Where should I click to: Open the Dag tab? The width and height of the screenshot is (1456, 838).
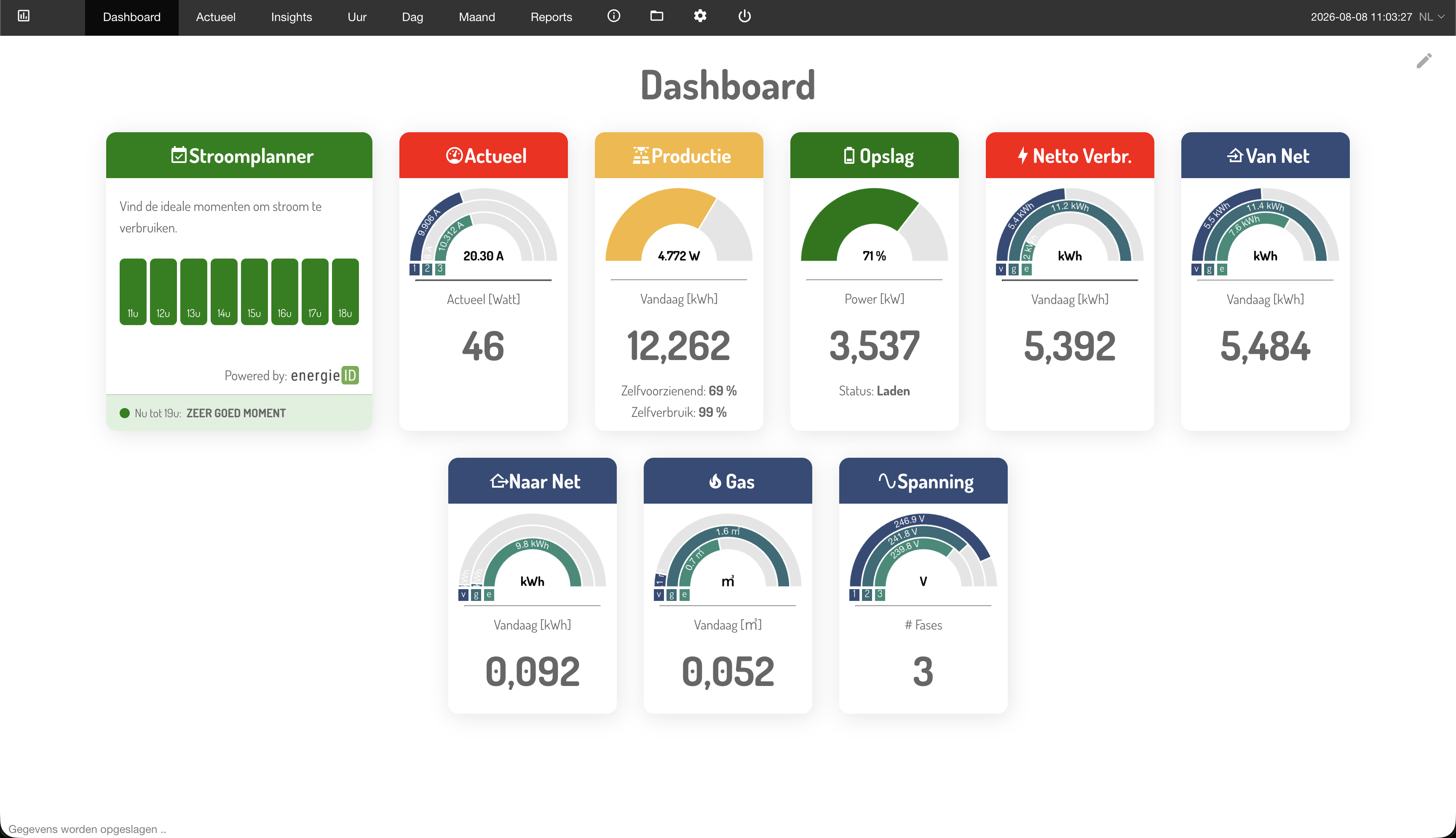pyautogui.click(x=412, y=17)
